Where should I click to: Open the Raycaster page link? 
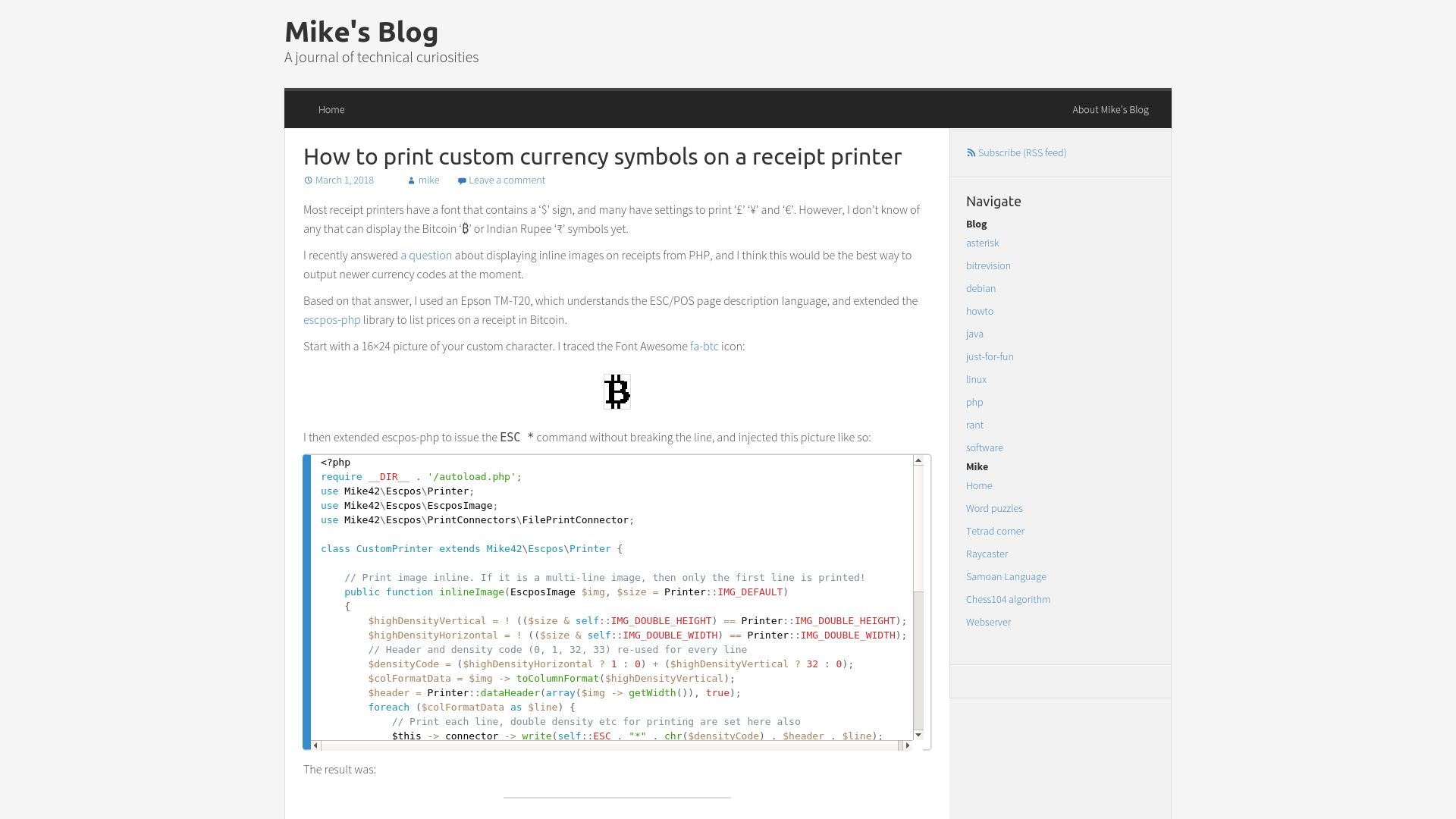pyautogui.click(x=987, y=554)
